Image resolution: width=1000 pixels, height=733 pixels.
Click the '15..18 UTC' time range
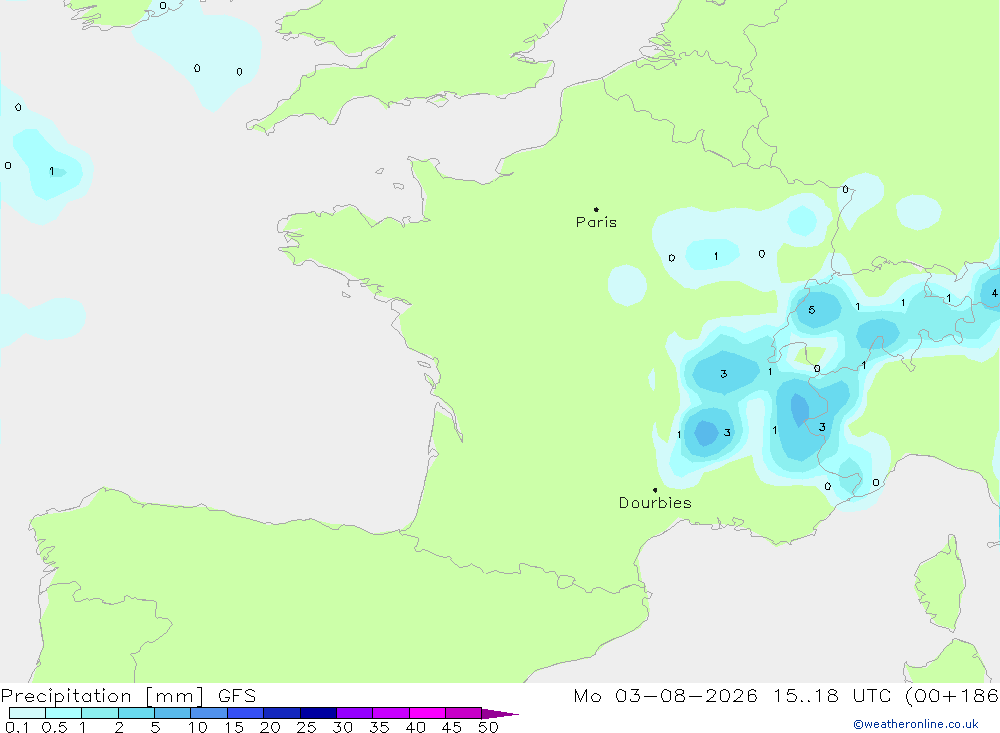click(x=832, y=696)
